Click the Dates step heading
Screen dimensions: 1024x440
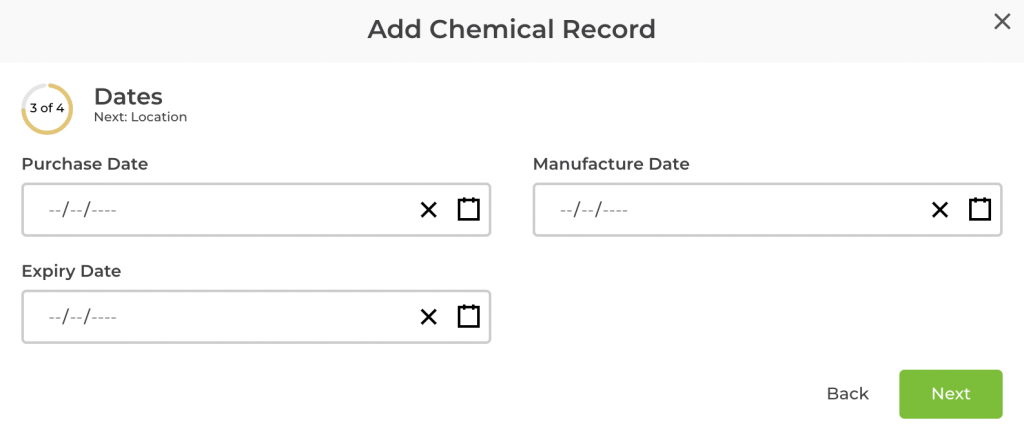pyautogui.click(x=128, y=96)
